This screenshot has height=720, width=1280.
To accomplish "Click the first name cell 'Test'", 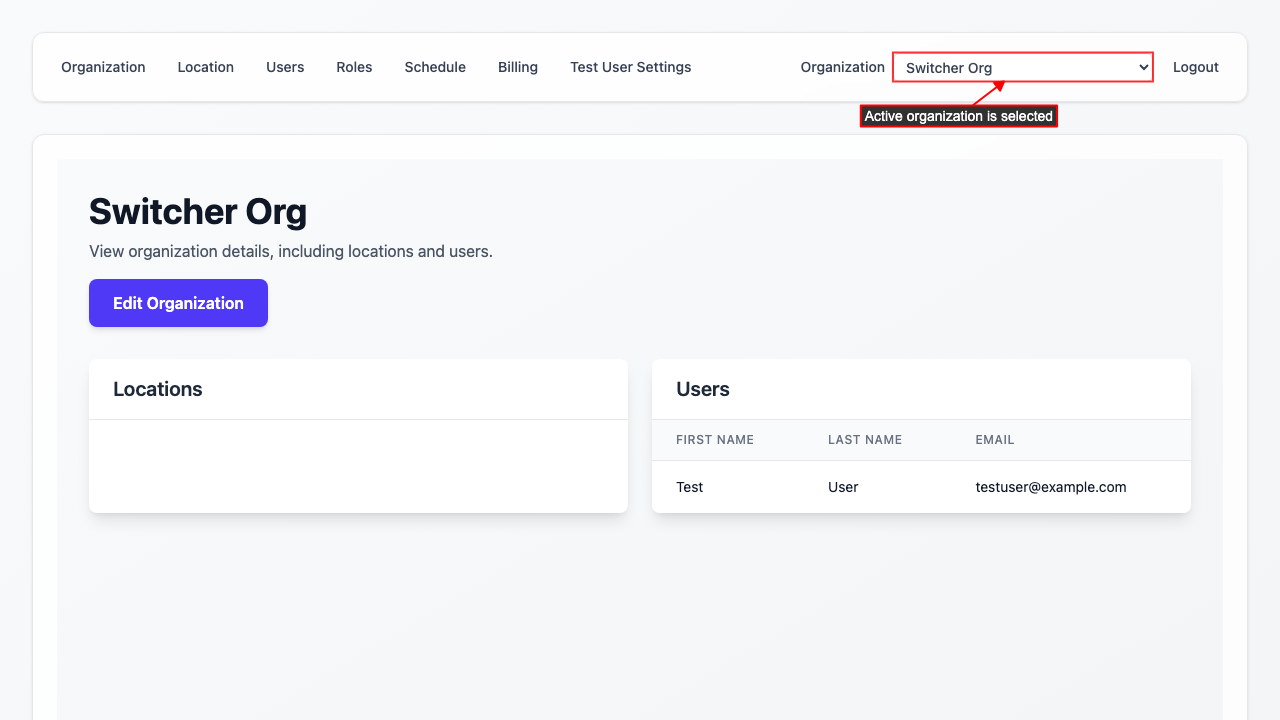I will (x=689, y=487).
